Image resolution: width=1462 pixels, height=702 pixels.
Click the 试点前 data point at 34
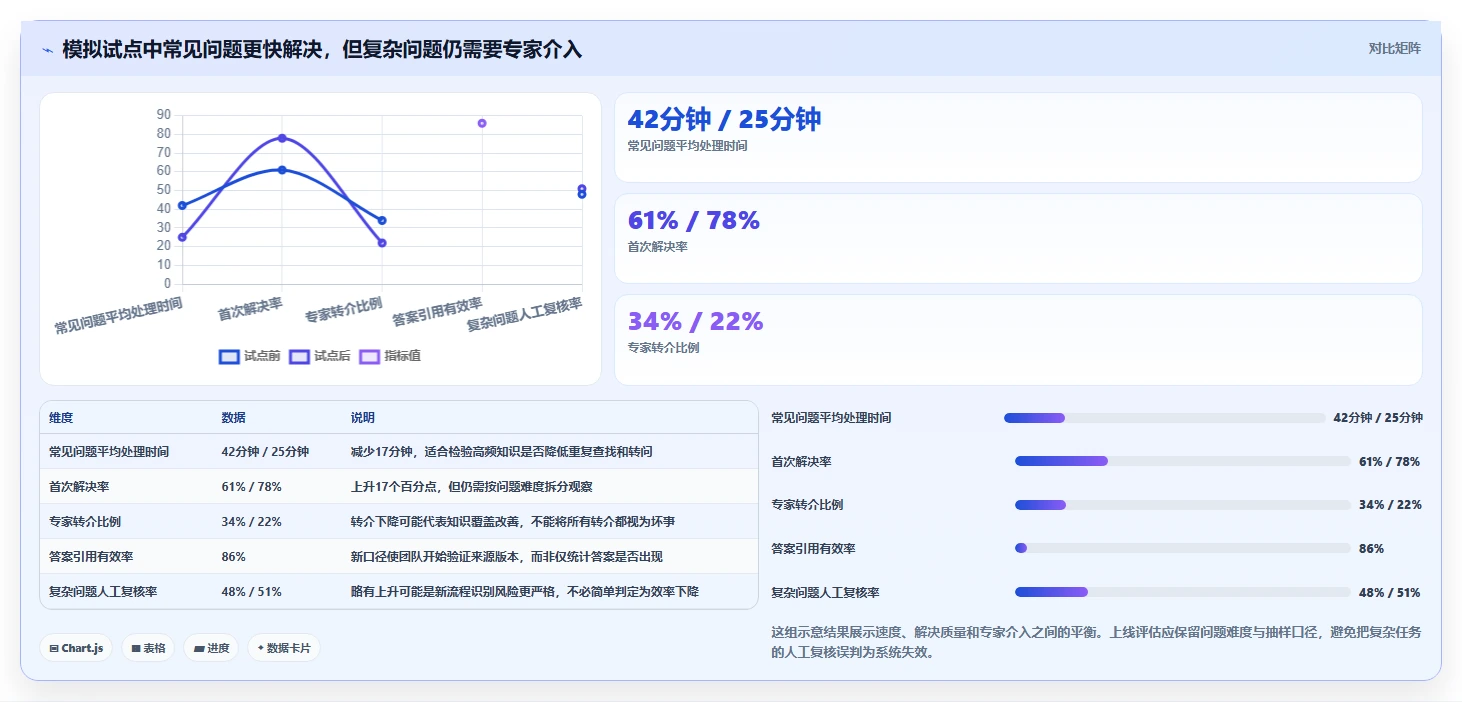click(382, 221)
